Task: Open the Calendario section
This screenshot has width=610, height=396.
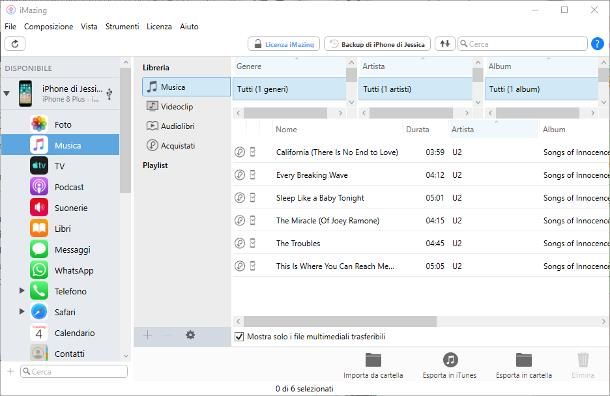Action: 60,333
